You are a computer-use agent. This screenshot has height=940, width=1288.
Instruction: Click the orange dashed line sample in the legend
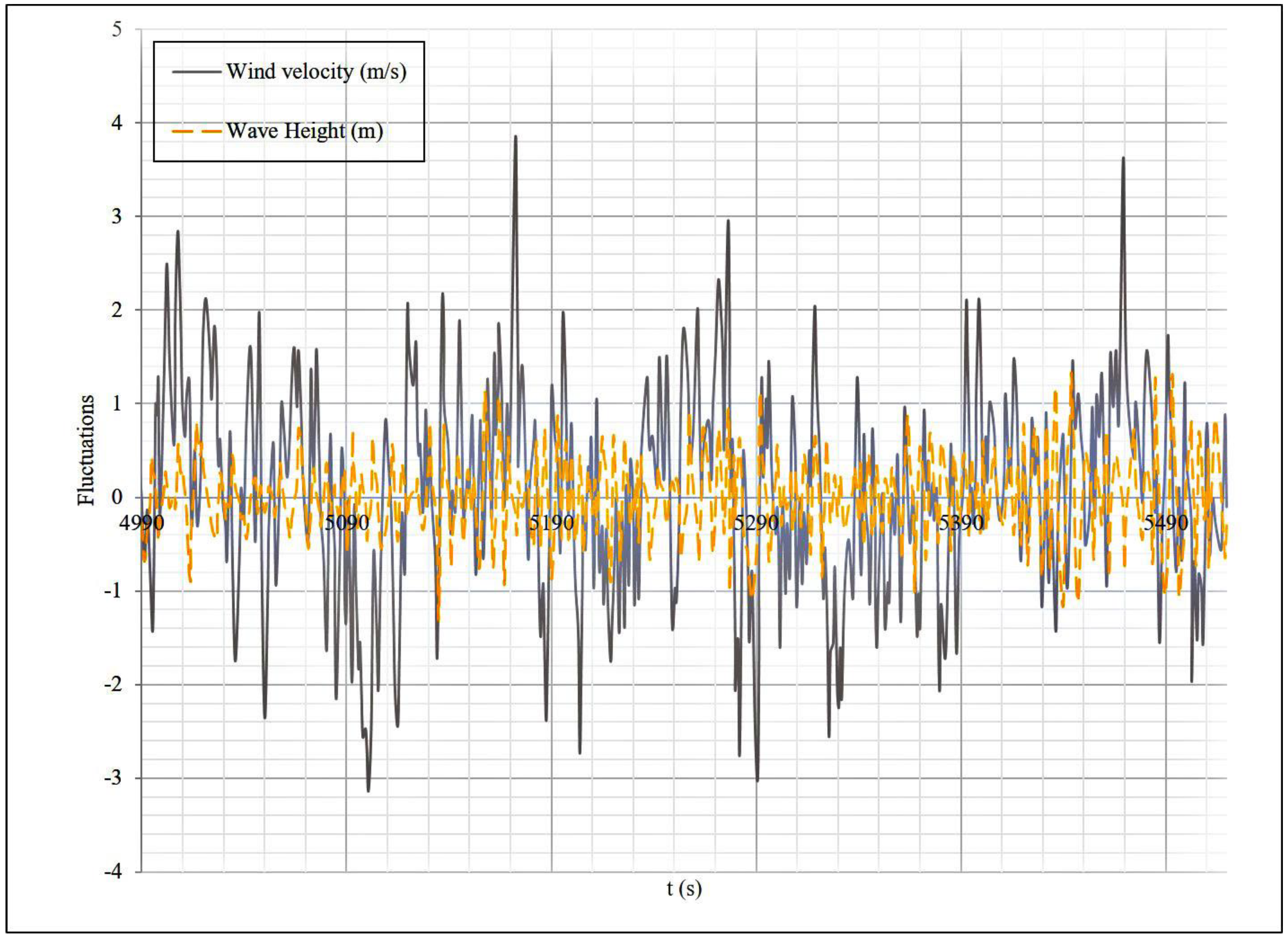196,132
